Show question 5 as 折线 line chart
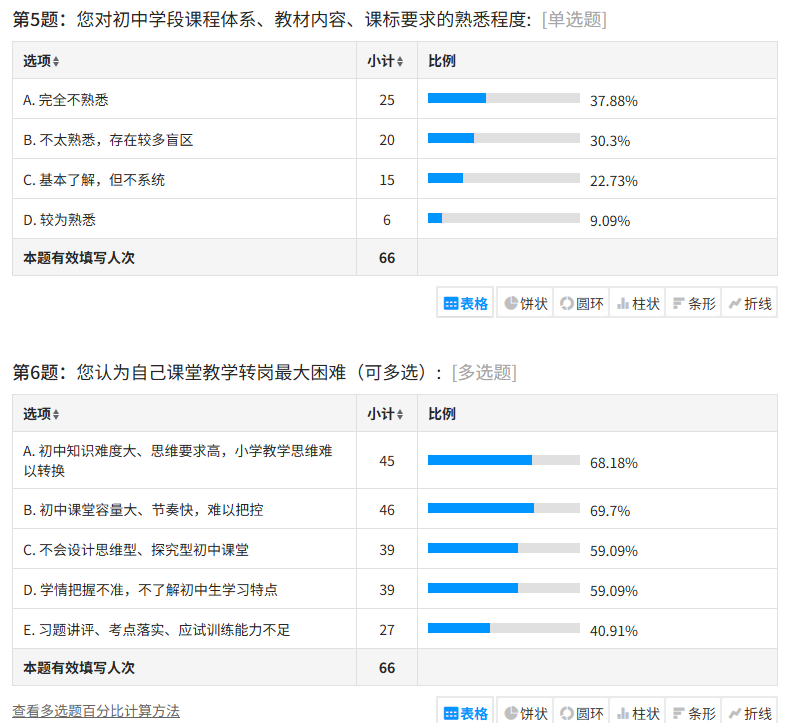Screen dimensions: 788x723 click(750, 303)
